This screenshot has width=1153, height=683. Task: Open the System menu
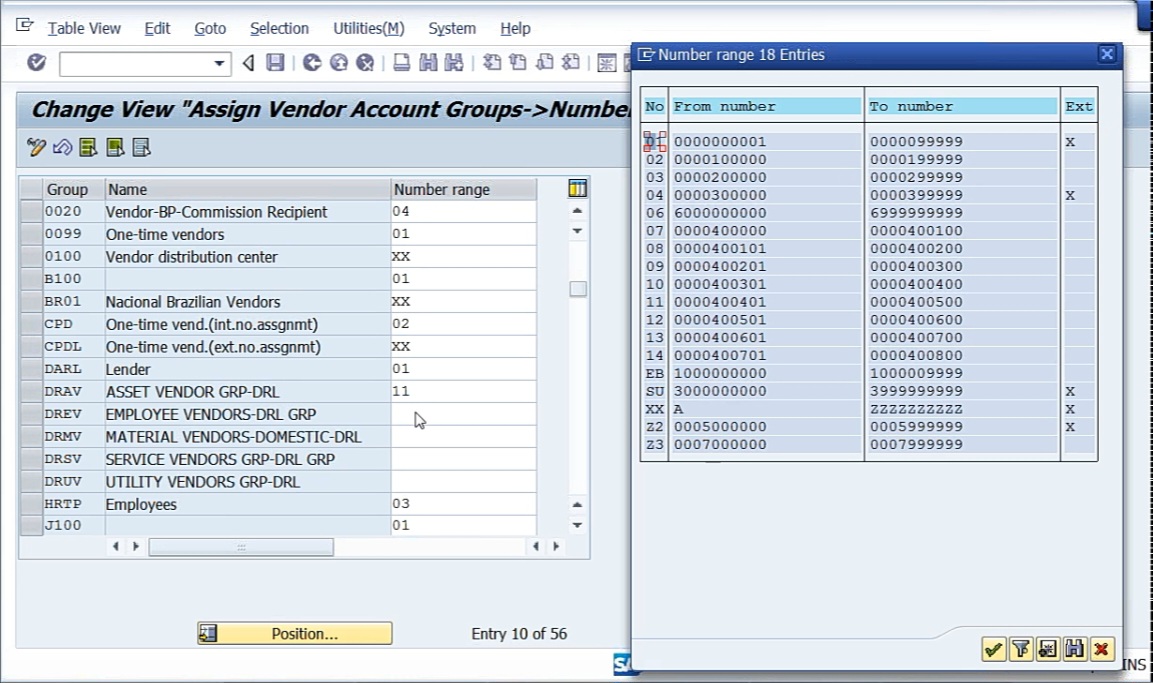(452, 28)
